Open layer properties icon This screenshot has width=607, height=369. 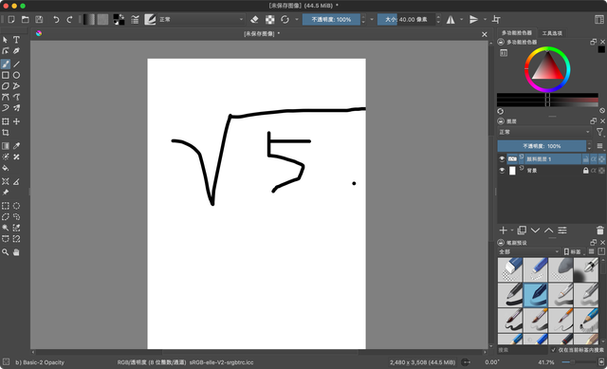click(x=562, y=230)
